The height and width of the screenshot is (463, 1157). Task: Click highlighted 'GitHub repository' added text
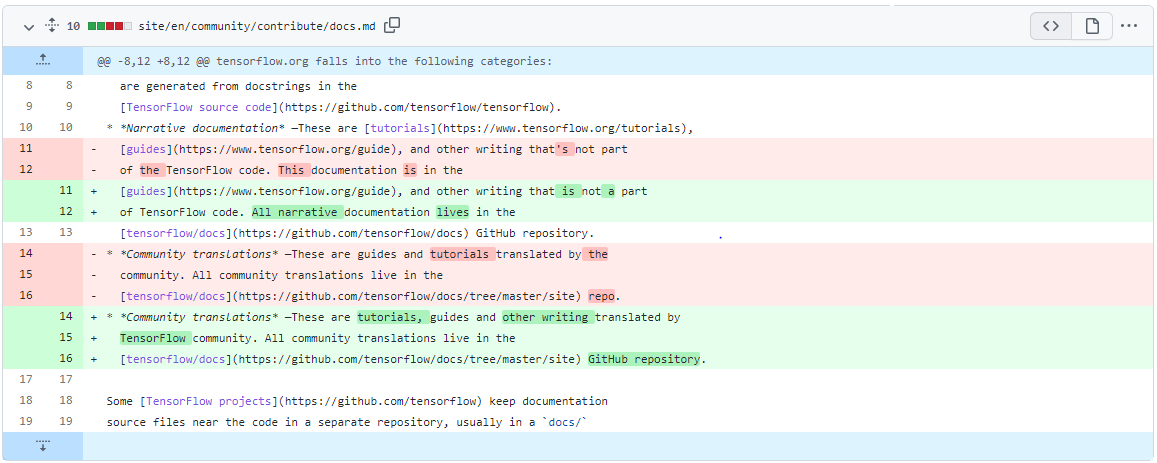(643, 359)
